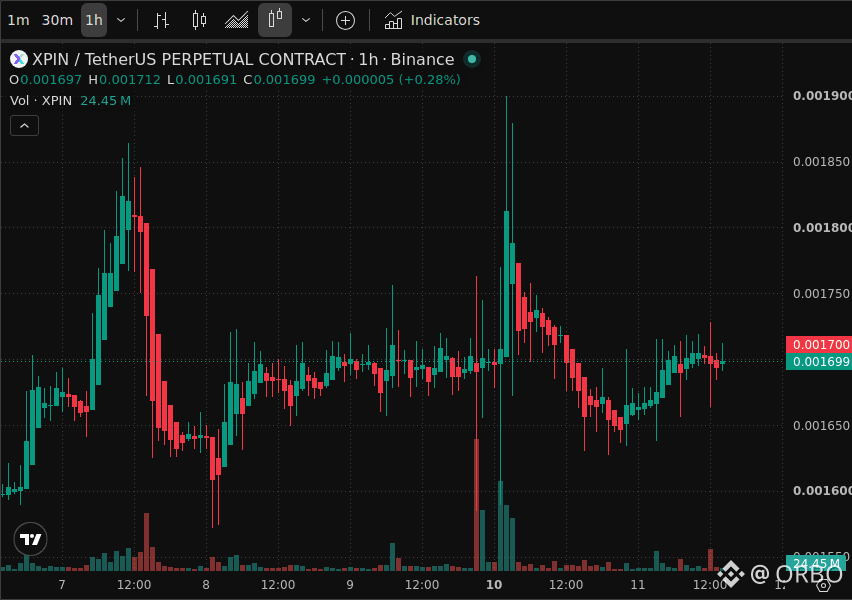Click the XPIN symbol logo icon

click(x=19, y=59)
